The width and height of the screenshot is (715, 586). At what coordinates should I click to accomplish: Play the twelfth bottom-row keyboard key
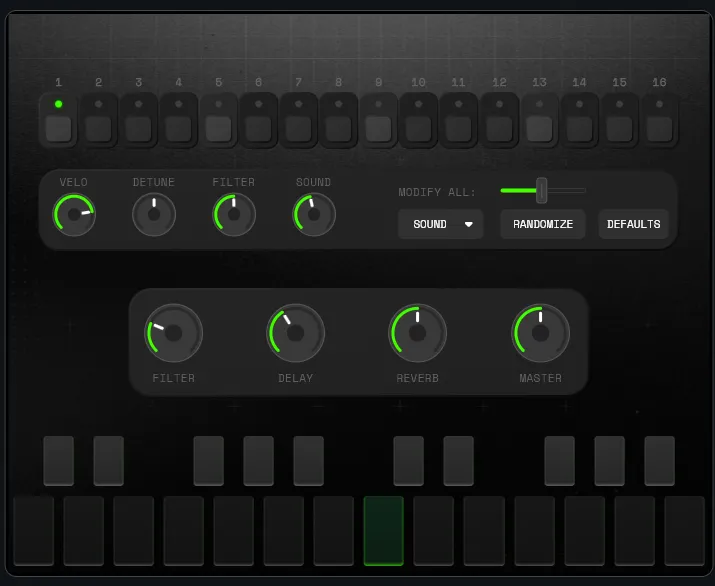(x=585, y=531)
